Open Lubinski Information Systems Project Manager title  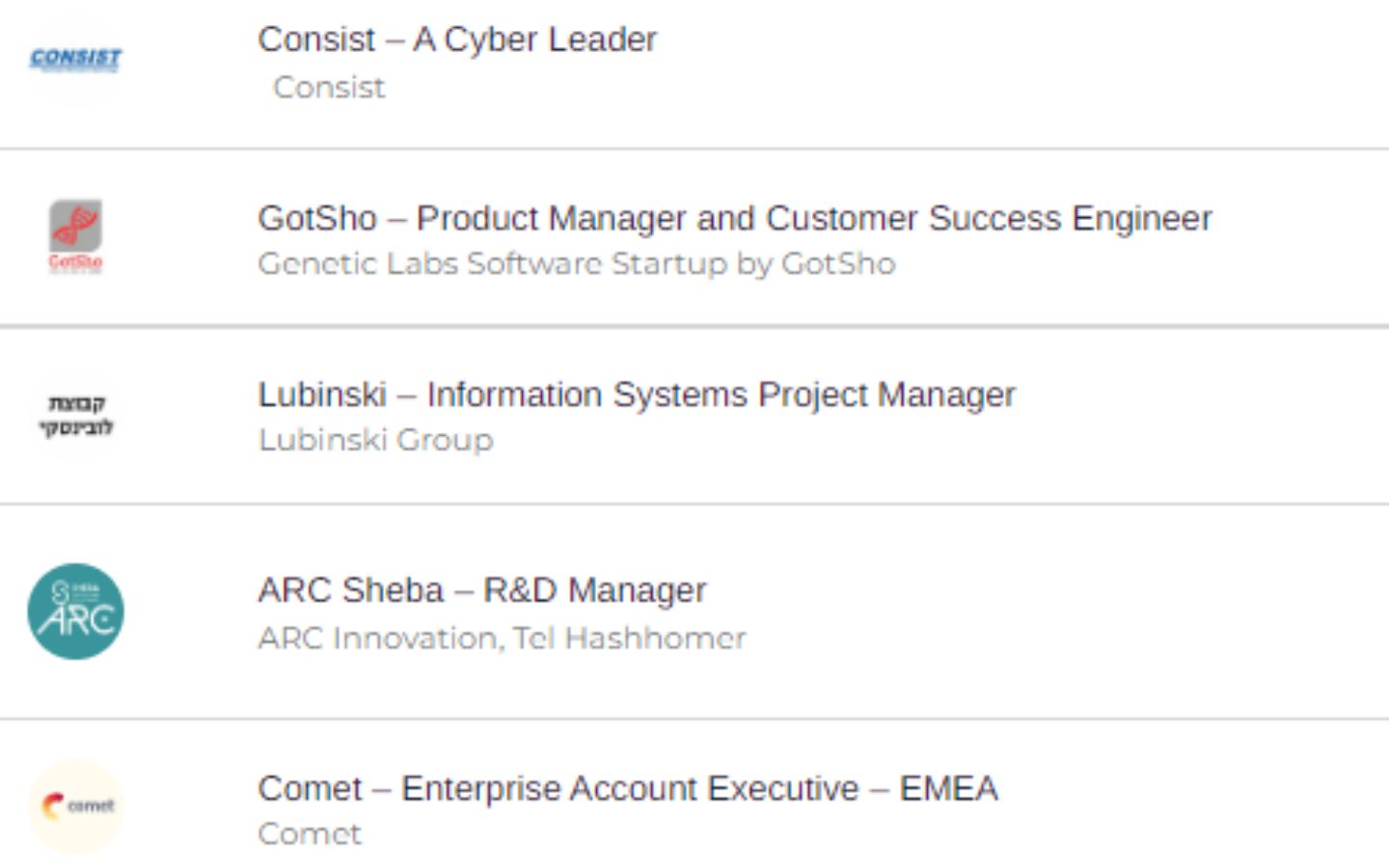(637, 394)
